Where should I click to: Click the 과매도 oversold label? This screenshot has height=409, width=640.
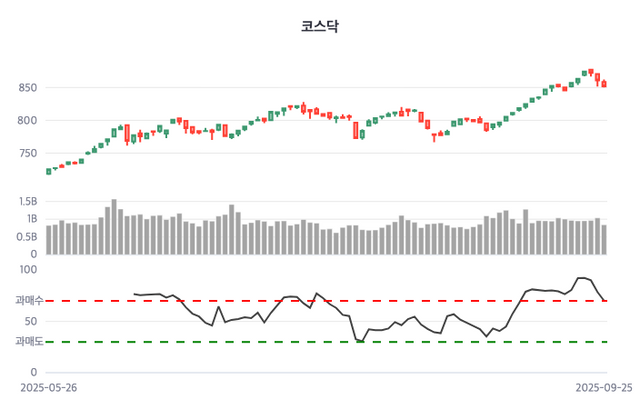coord(27,343)
